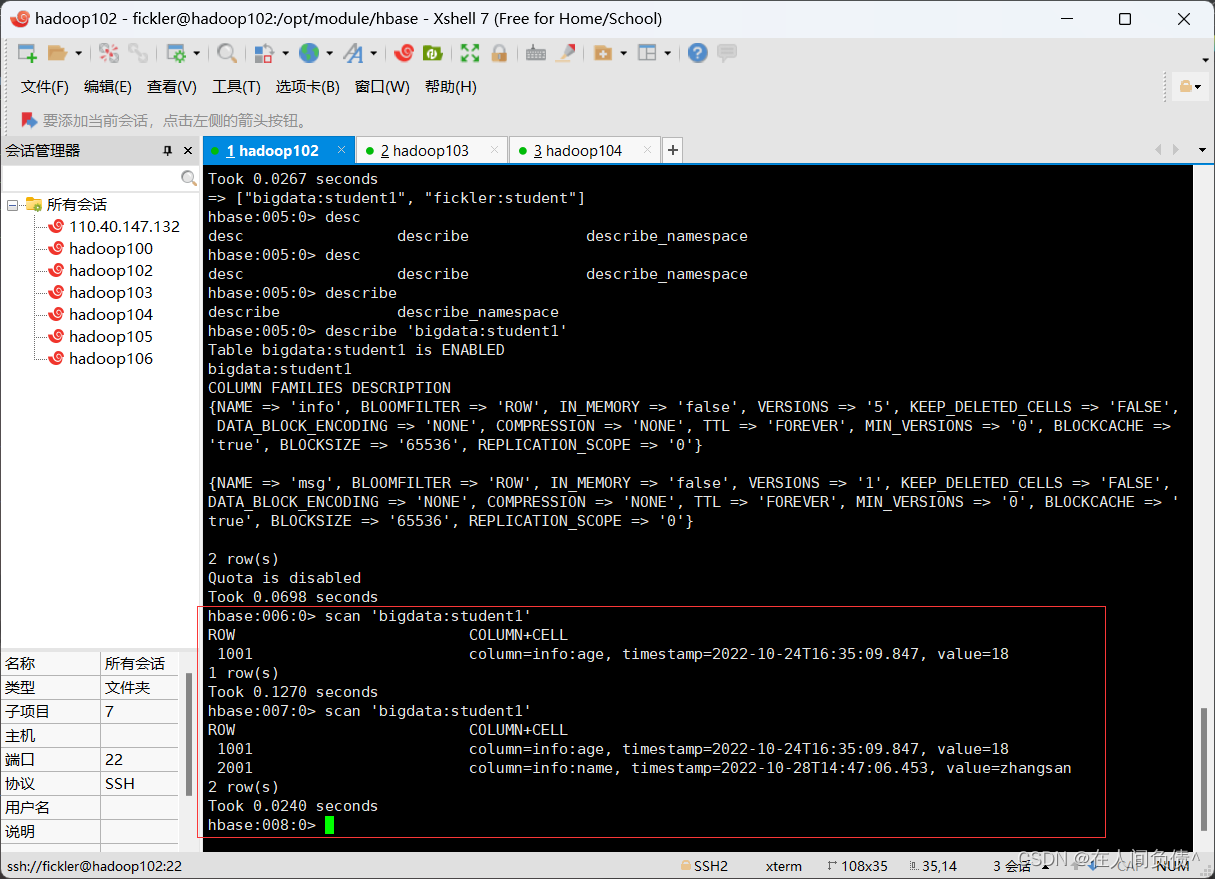Viewport: 1215px width, 879px height.
Task: Open dropdown next to font icon
Action: click(374, 53)
